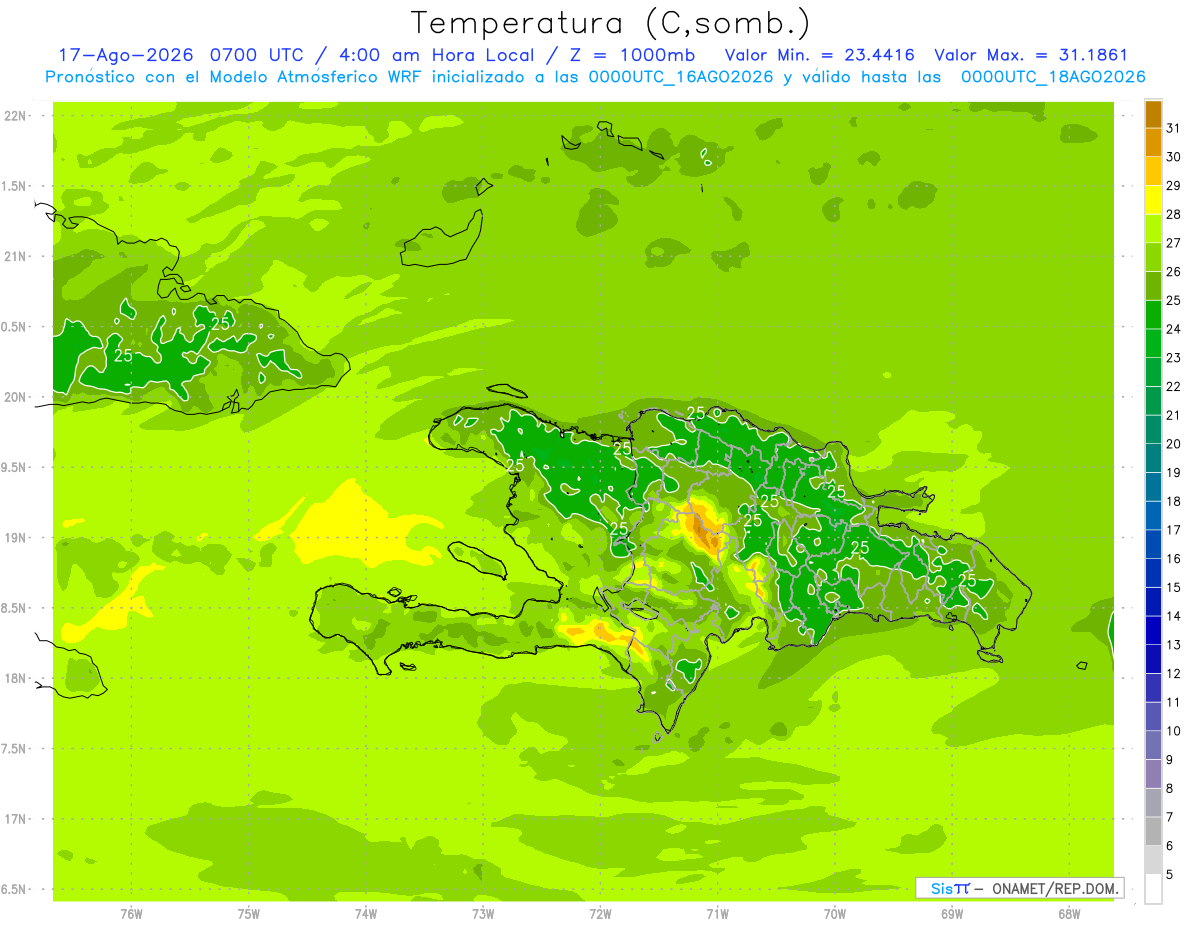Screen dimensions: 1200x927
Task: Click the legend value '10'
Action: 1173,731
